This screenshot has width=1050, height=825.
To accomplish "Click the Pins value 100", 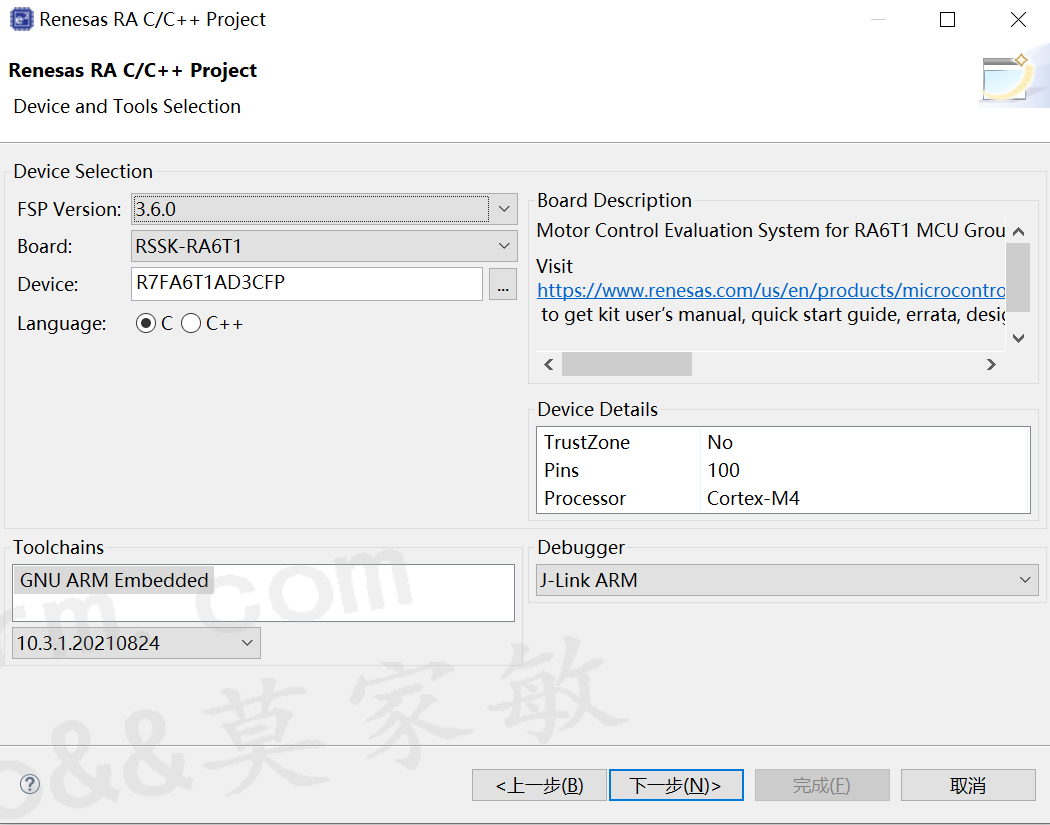I will 723,470.
